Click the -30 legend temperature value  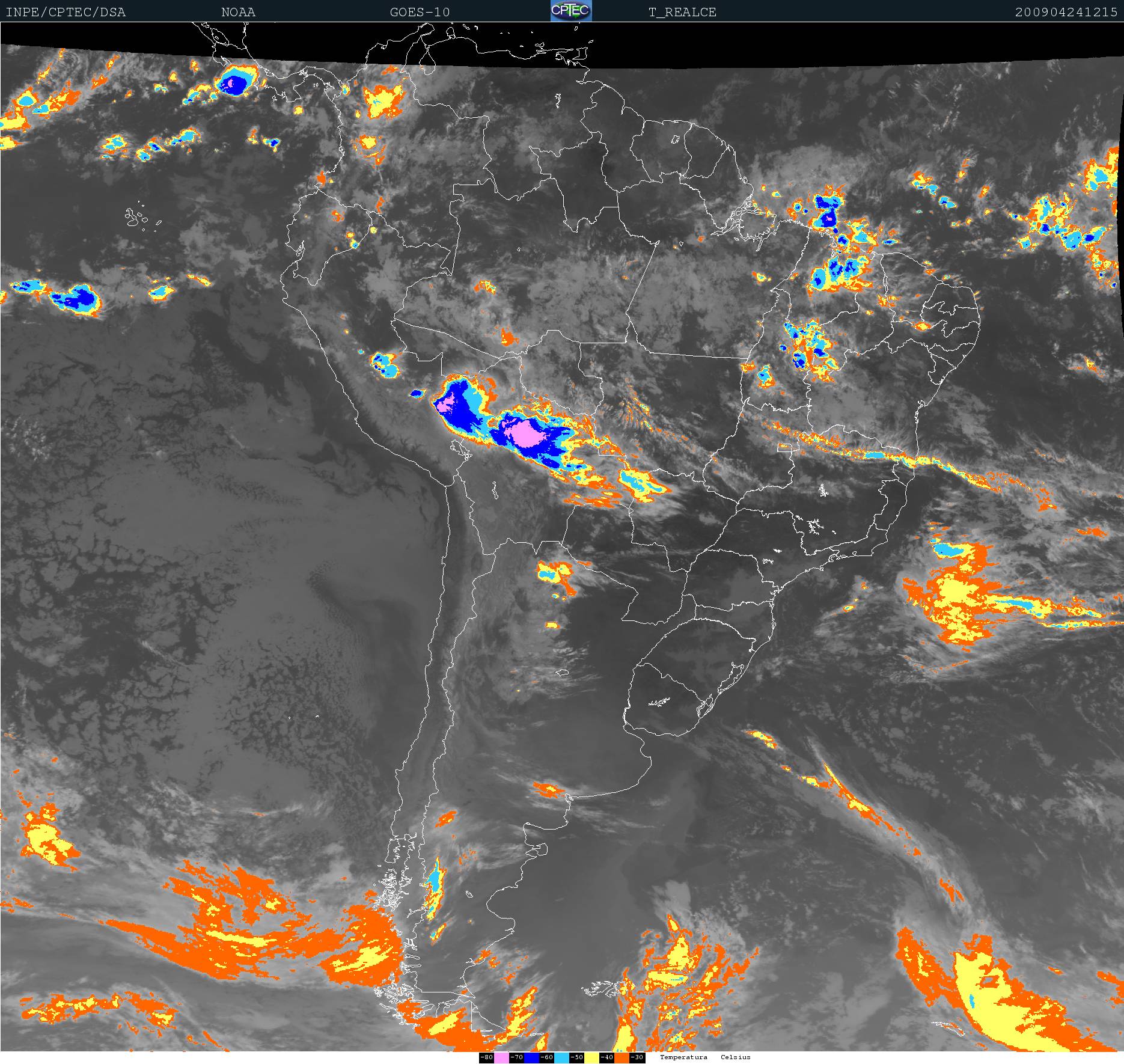pos(637,1057)
